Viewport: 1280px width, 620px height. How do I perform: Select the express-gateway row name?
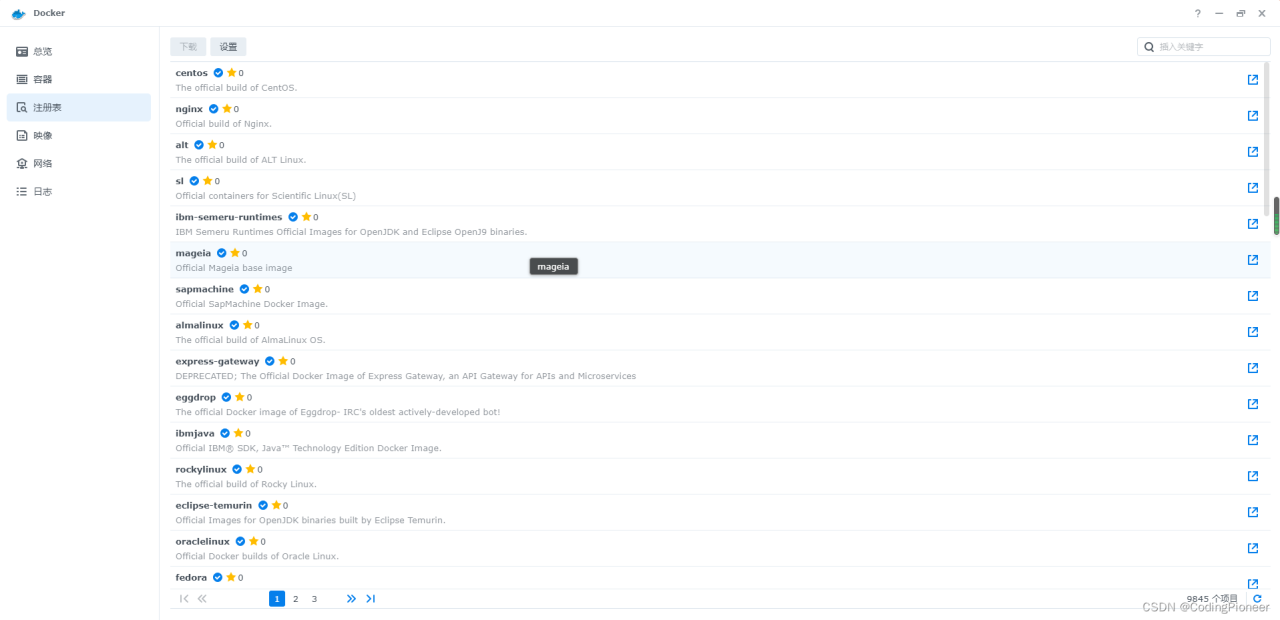218,361
